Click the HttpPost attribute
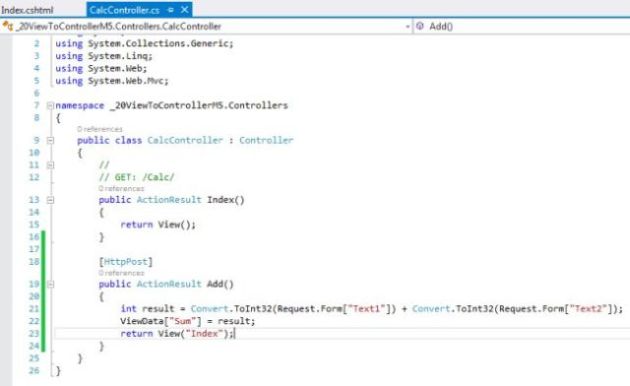630x386 pixels. (x=126, y=262)
